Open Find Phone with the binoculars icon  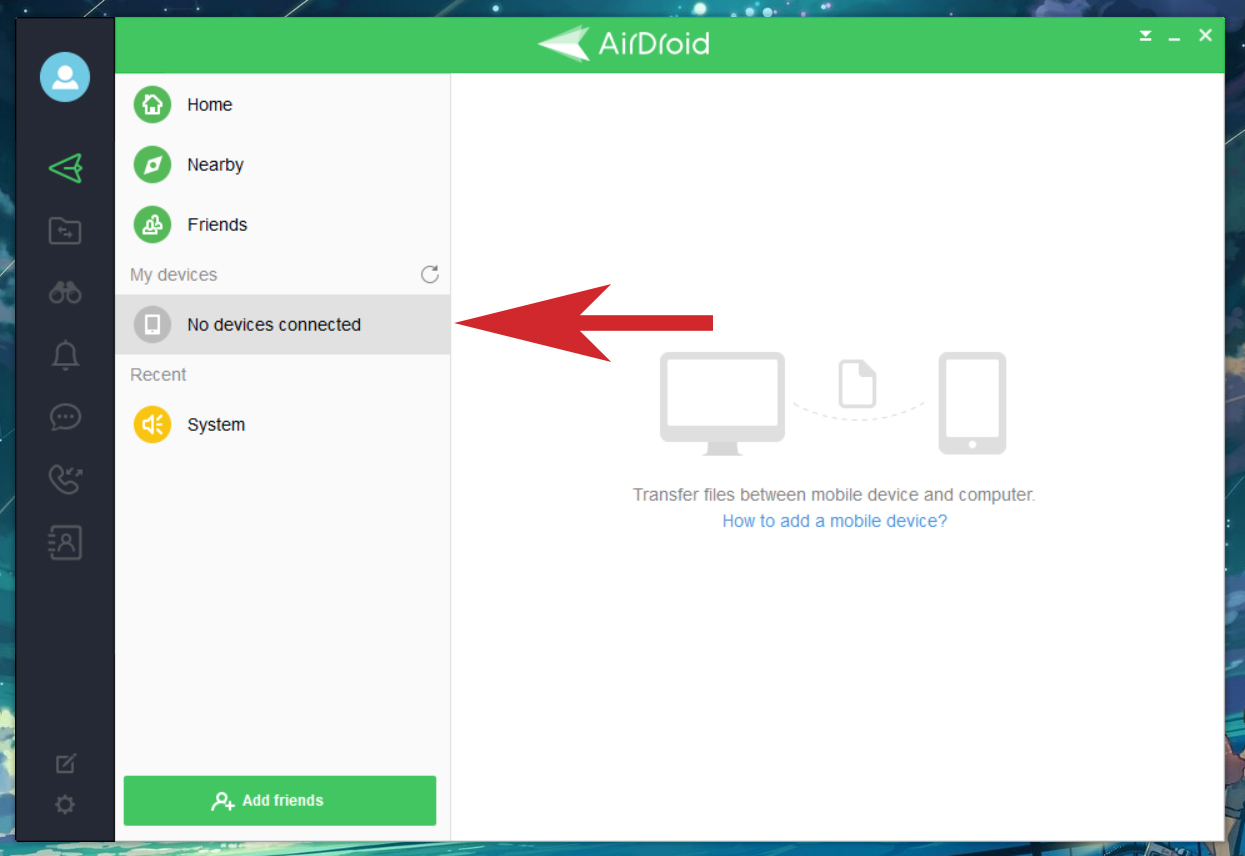(64, 292)
